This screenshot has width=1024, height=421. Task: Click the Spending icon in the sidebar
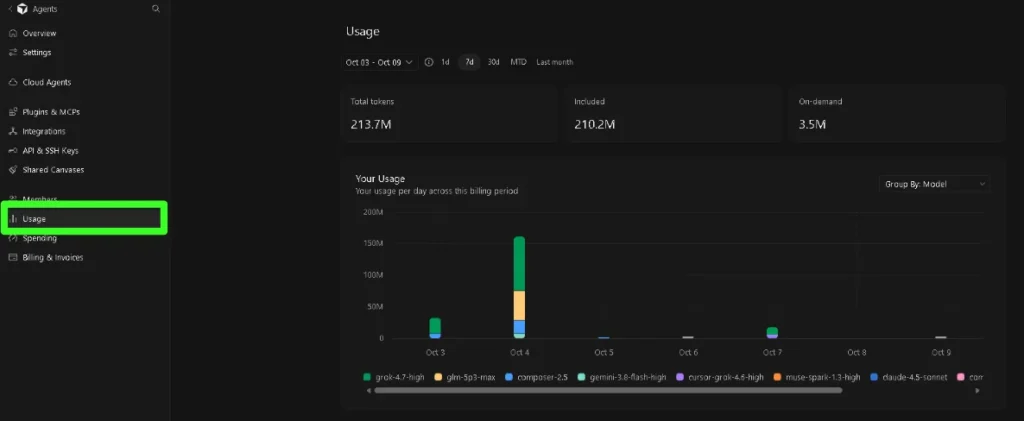(13, 238)
